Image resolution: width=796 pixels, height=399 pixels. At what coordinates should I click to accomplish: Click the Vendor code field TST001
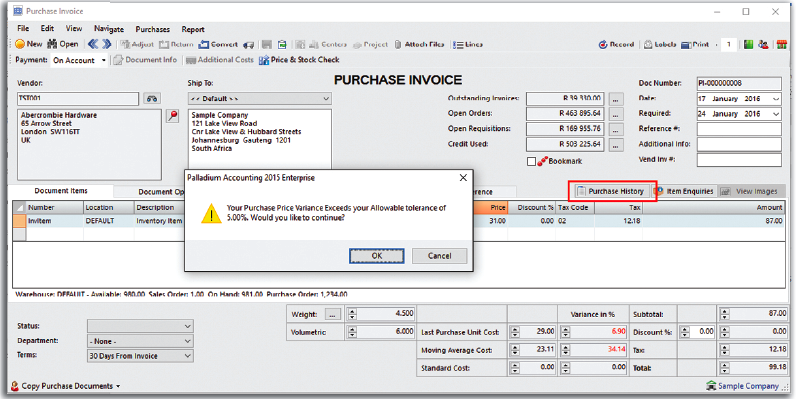(x=78, y=98)
